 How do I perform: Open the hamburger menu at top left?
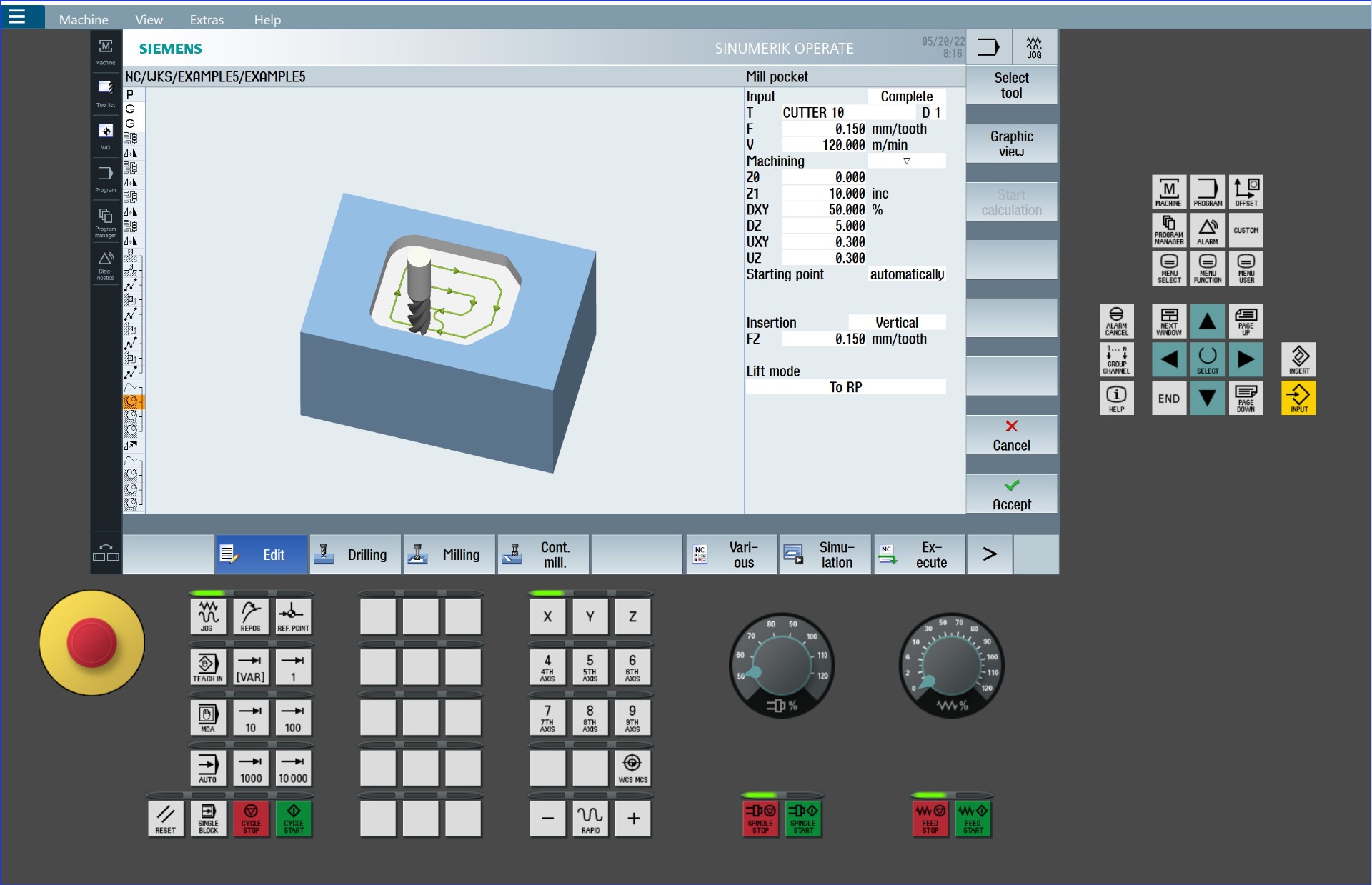coord(16,16)
